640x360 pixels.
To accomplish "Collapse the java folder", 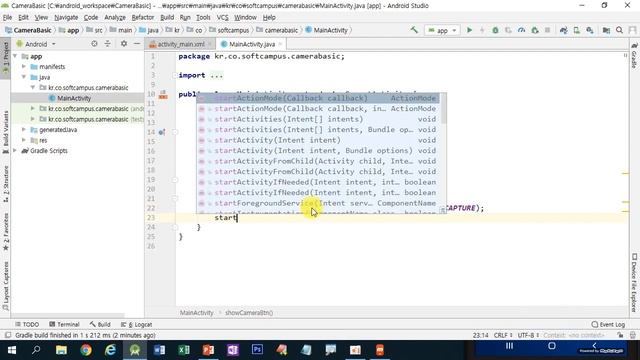I will (x=24, y=77).
